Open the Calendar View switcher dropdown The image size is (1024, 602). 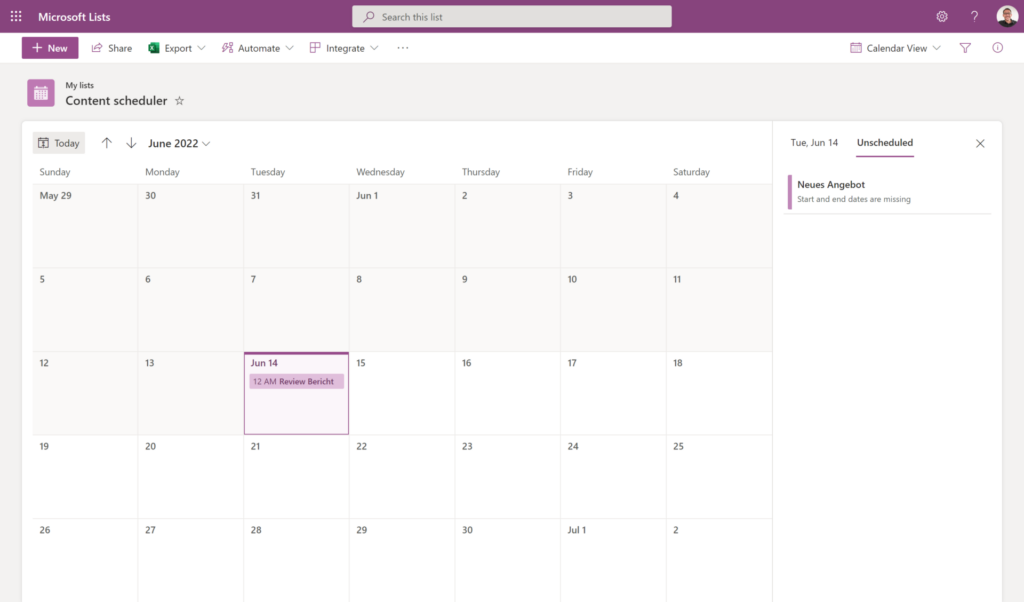point(895,48)
